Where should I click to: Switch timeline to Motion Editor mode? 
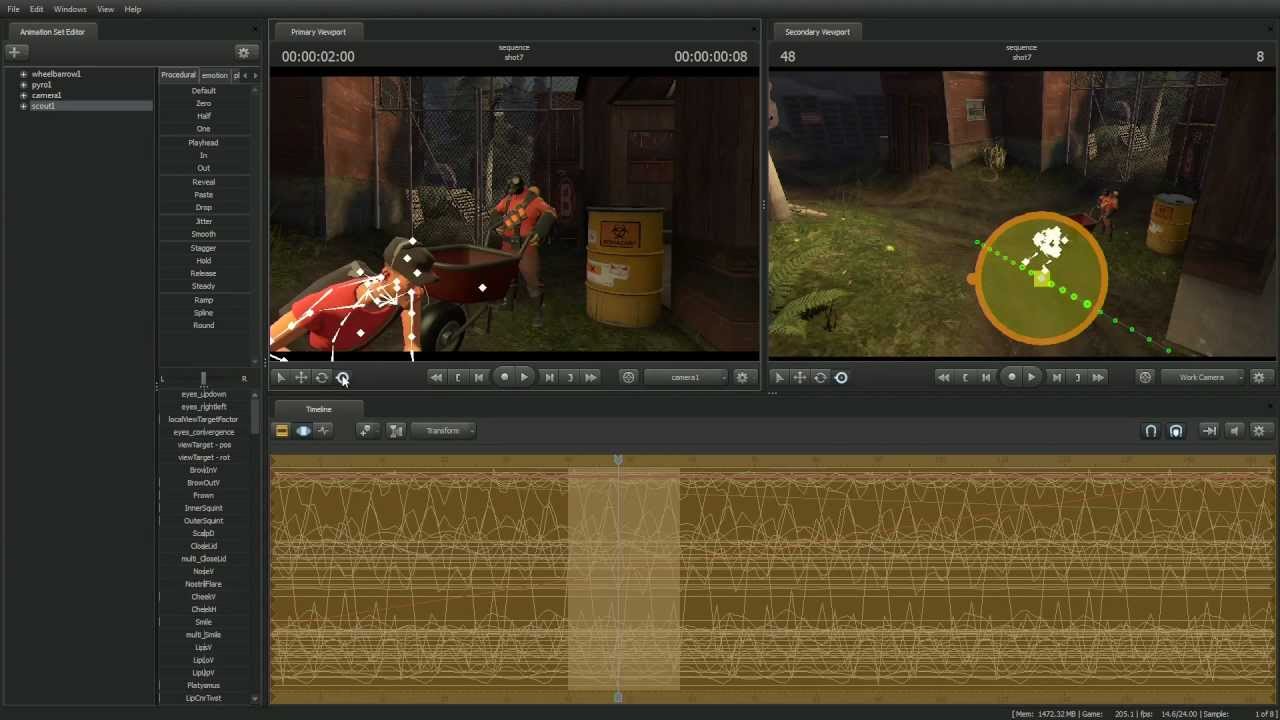coord(303,431)
